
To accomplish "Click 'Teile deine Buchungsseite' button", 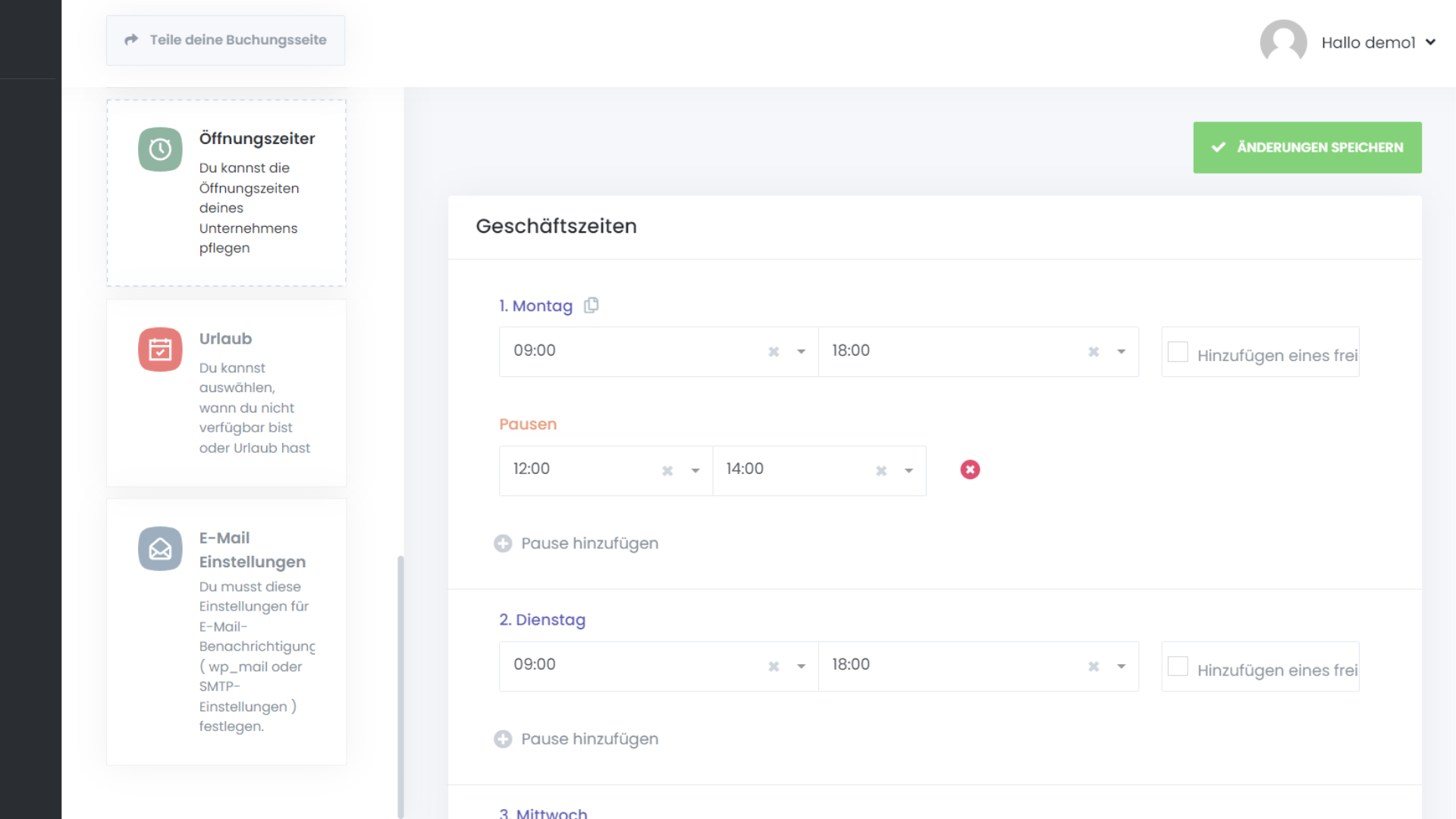I will (225, 40).
